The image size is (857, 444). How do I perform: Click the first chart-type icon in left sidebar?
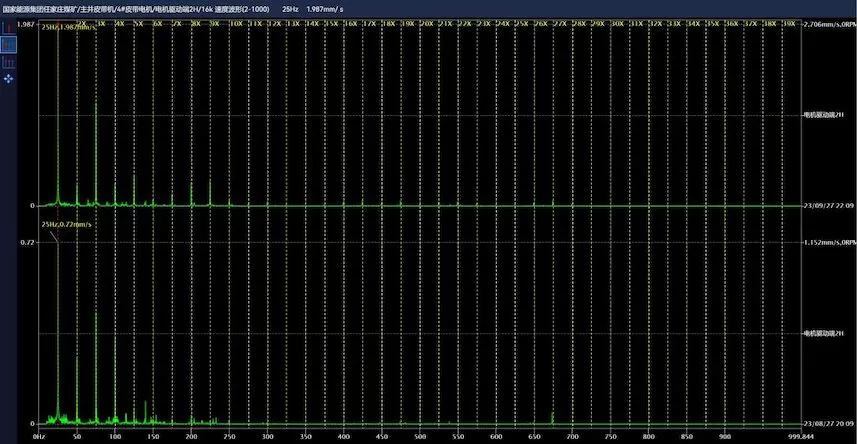10,27
